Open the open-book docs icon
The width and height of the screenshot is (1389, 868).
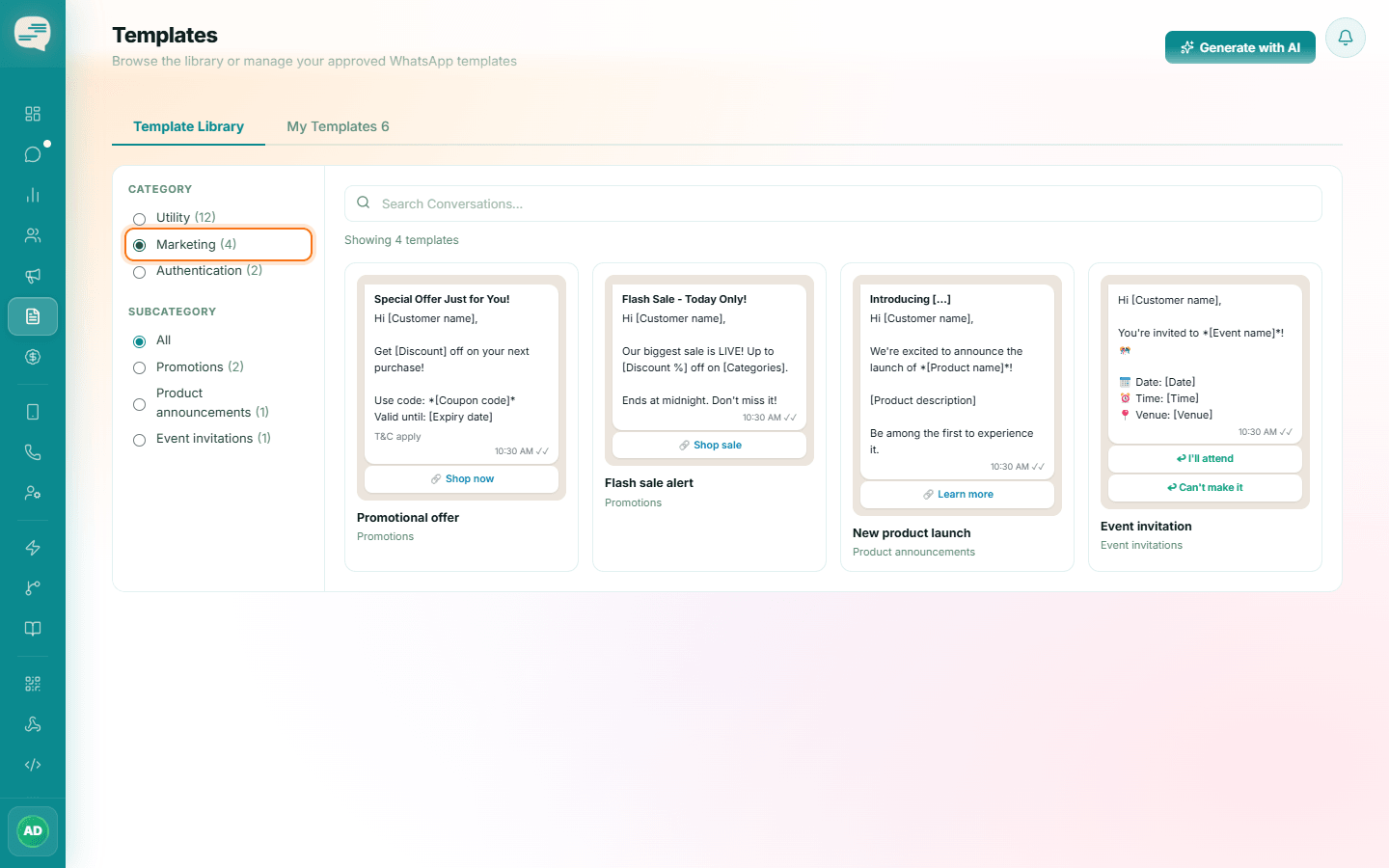click(x=33, y=629)
